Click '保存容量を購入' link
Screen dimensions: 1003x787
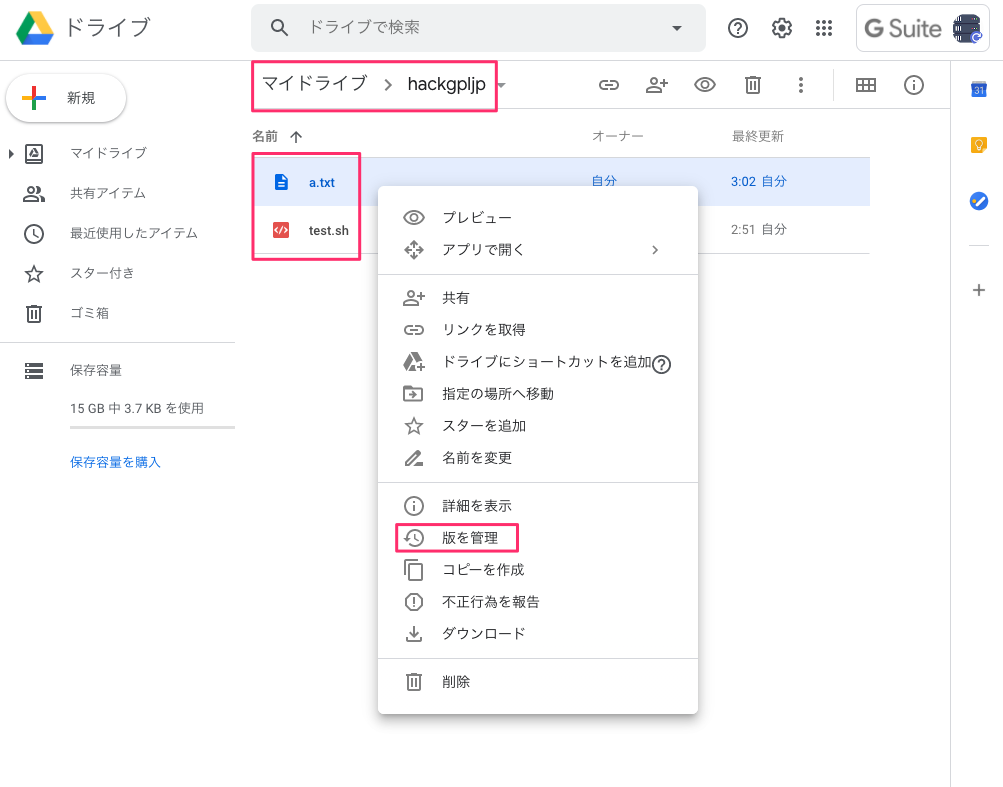tap(115, 462)
